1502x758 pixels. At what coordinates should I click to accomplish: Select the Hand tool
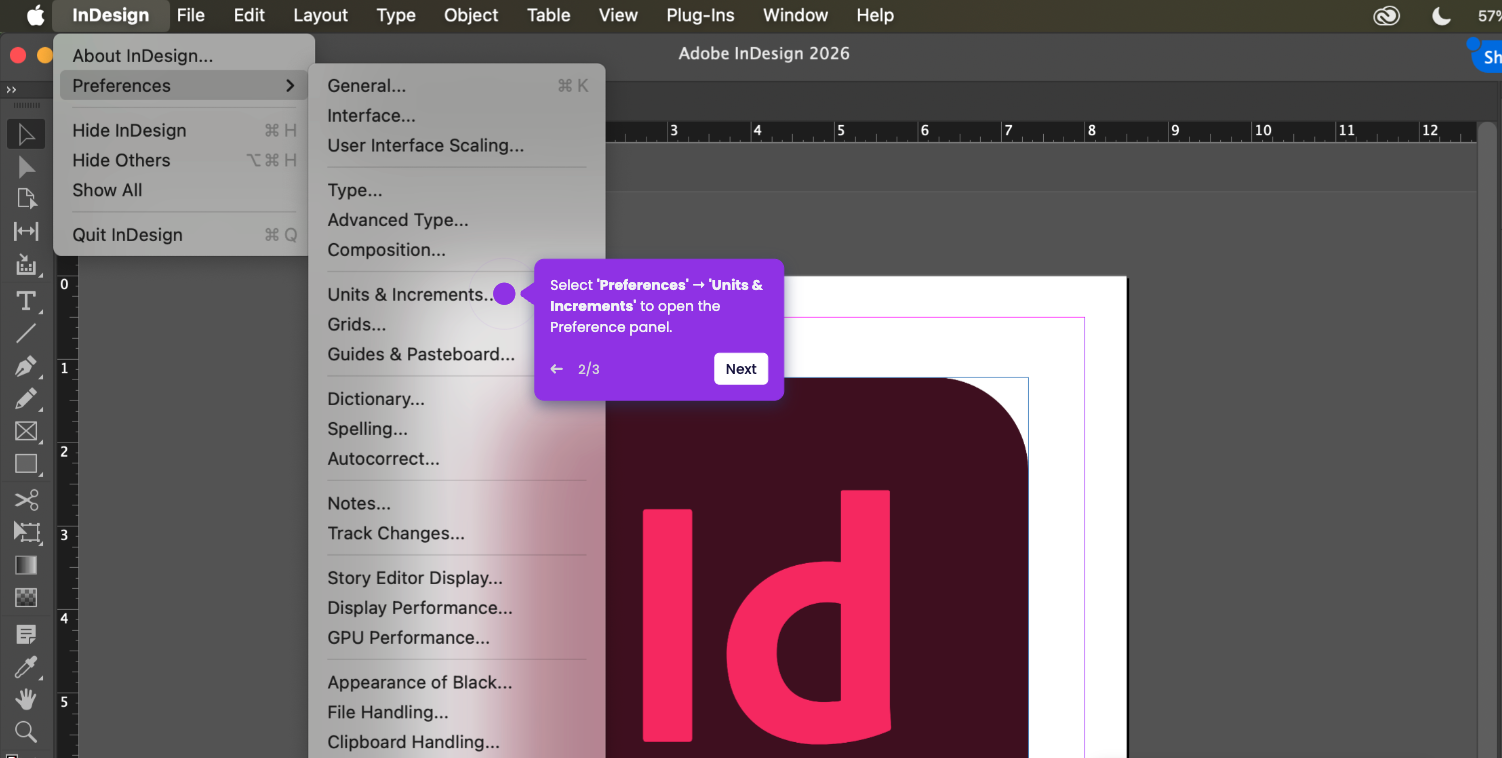tap(26, 699)
